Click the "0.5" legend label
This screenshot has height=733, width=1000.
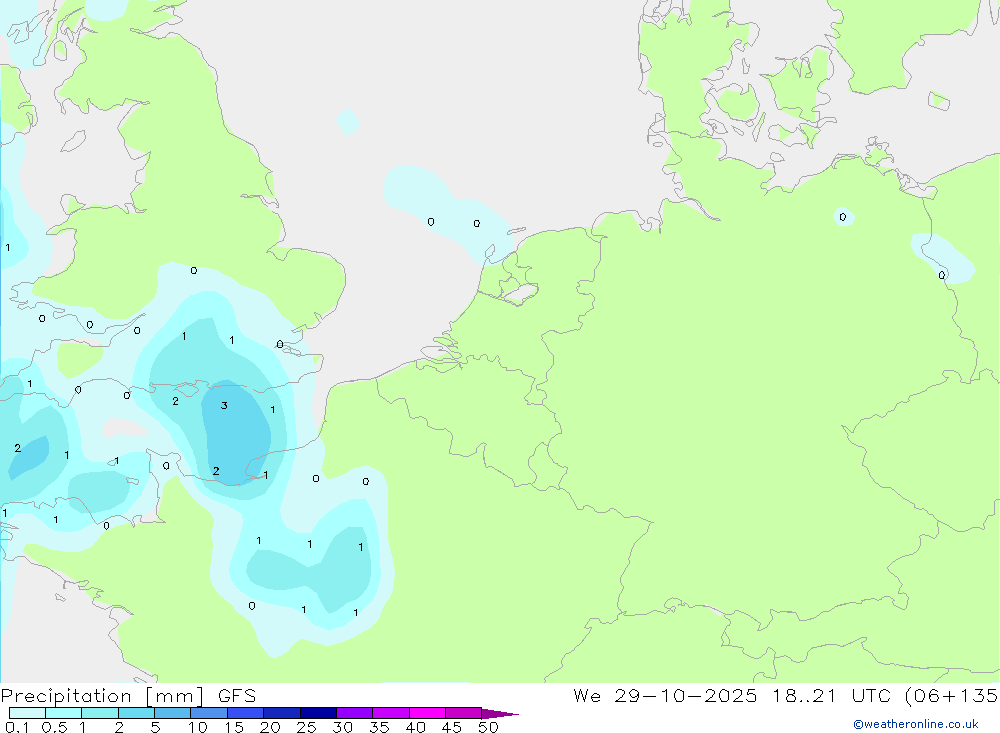point(54,727)
